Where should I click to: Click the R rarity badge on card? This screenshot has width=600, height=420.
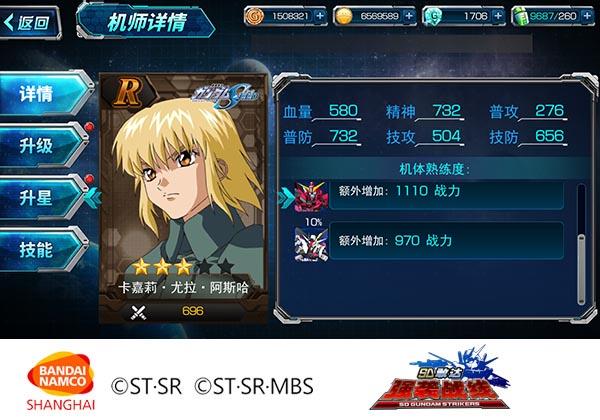(x=127, y=93)
